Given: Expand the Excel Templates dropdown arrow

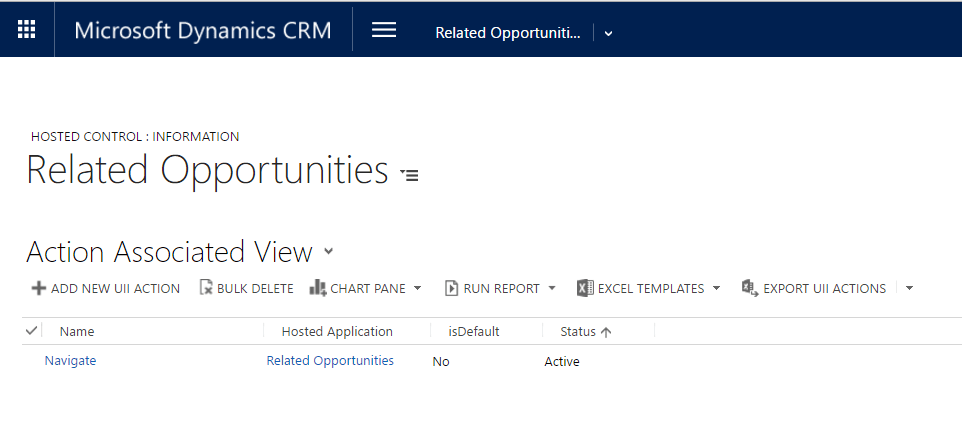Looking at the screenshot, I should click(716, 288).
